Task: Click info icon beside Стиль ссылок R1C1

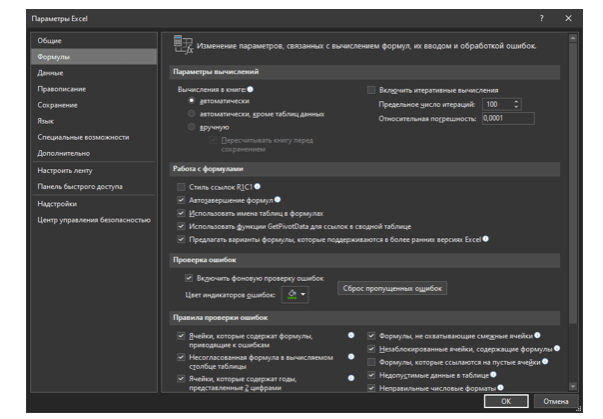Action: coord(257,186)
